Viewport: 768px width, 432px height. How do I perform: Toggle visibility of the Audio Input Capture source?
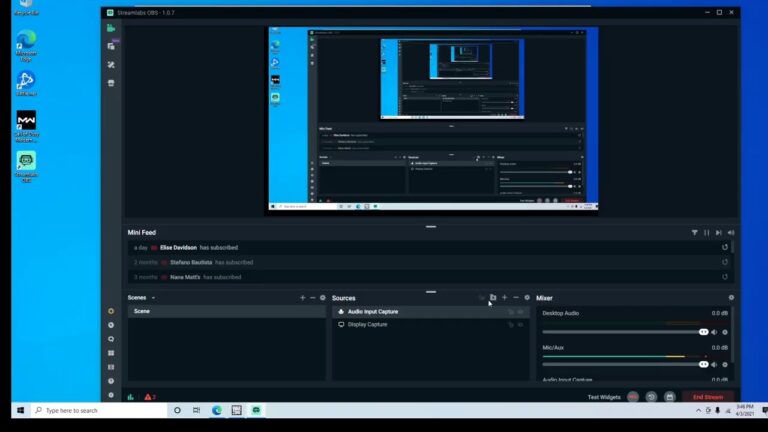coord(521,312)
